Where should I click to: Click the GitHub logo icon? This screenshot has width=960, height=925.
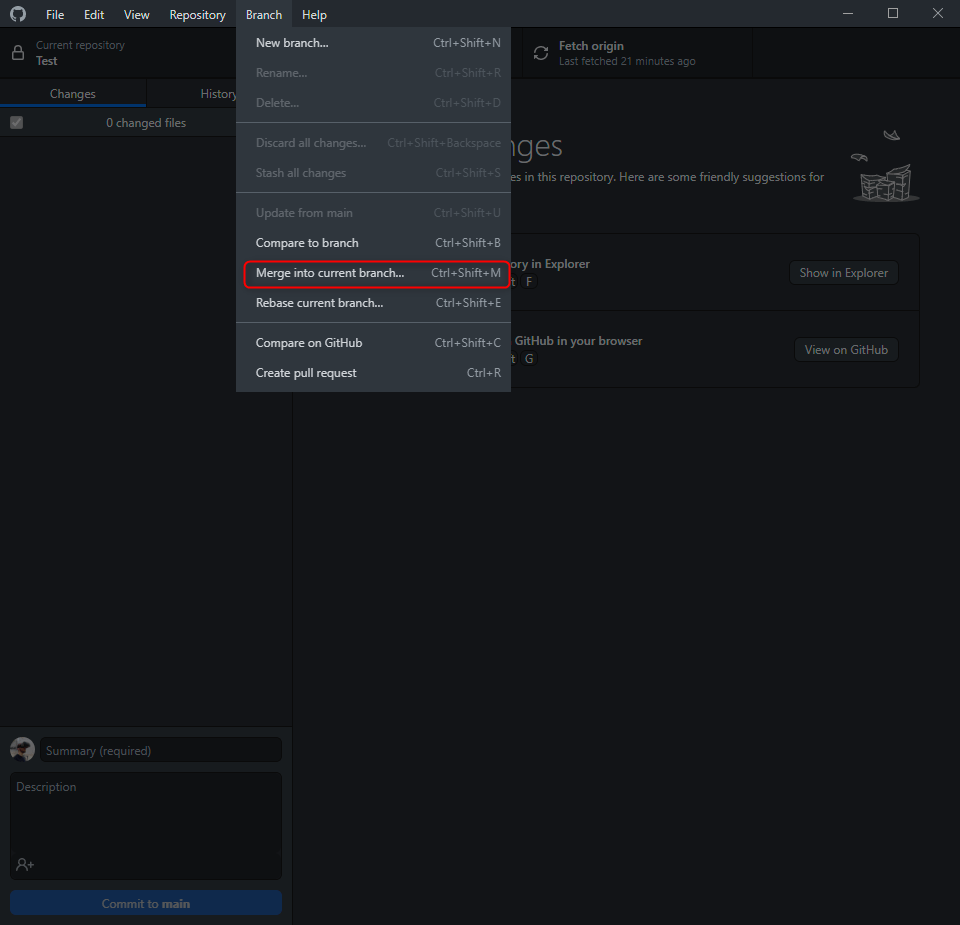[18, 14]
